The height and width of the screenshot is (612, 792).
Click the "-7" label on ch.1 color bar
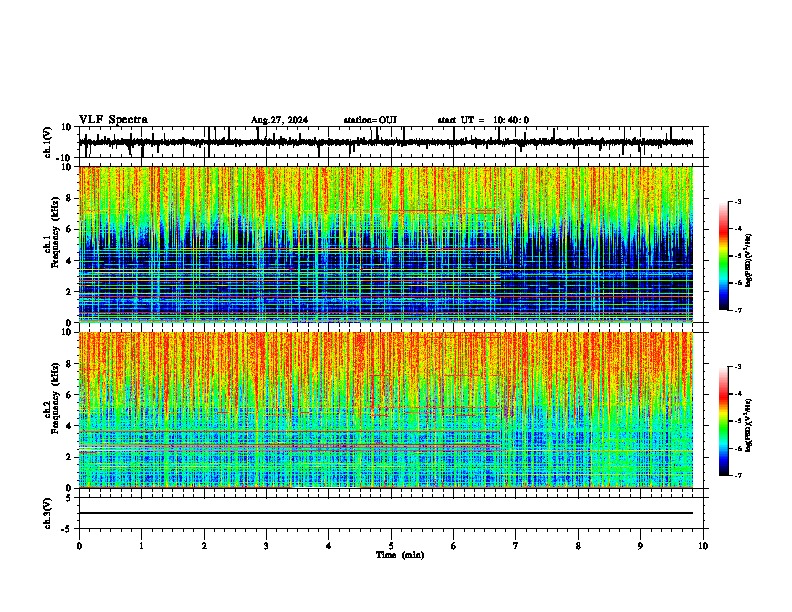pyautogui.click(x=737, y=310)
